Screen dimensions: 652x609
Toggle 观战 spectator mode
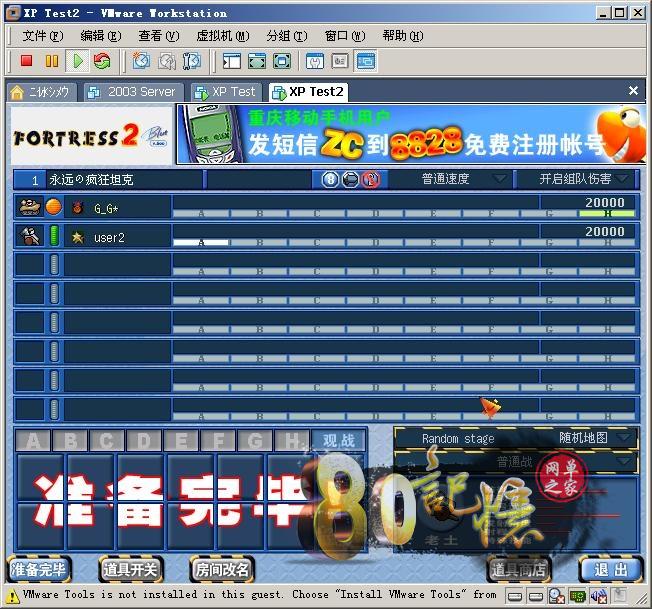point(338,440)
